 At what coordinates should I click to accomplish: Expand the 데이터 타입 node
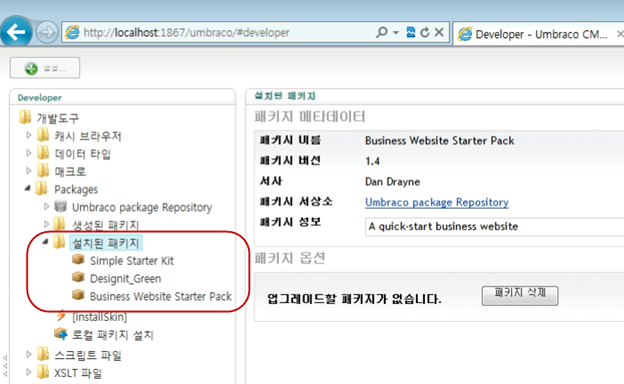tap(28, 153)
